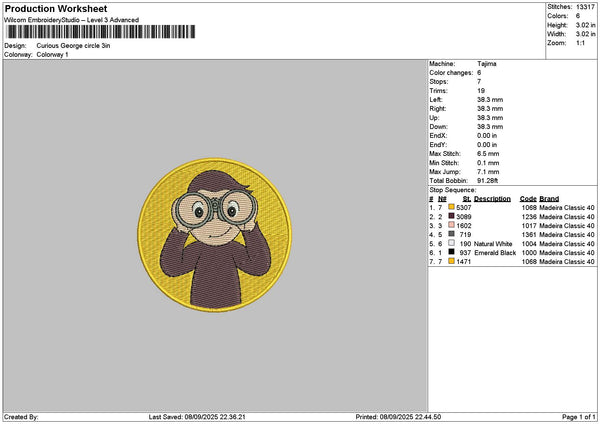Screen dimensions: 600x424
Task: Click the Emerald Black color swatch
Action: pyautogui.click(x=451, y=252)
